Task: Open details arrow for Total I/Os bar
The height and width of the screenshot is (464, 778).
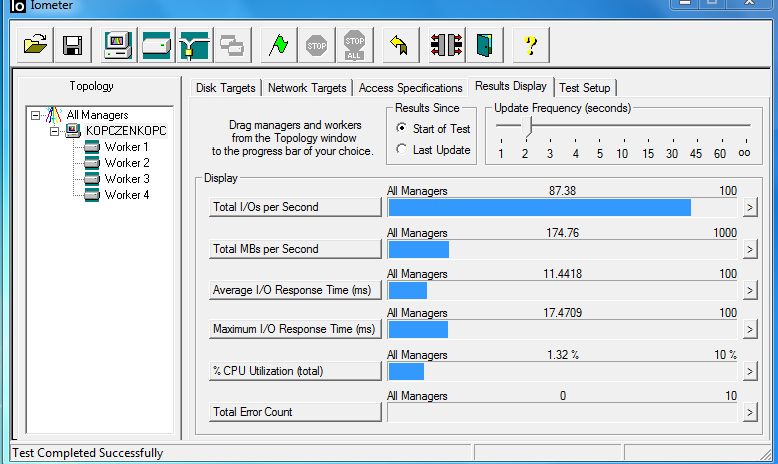Action: 750,207
